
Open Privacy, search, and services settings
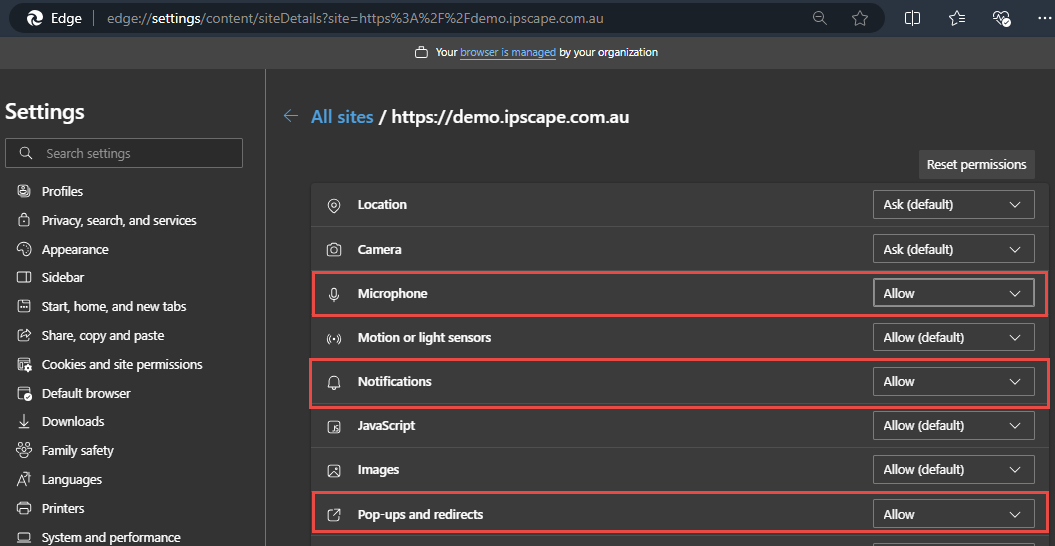click(118, 220)
